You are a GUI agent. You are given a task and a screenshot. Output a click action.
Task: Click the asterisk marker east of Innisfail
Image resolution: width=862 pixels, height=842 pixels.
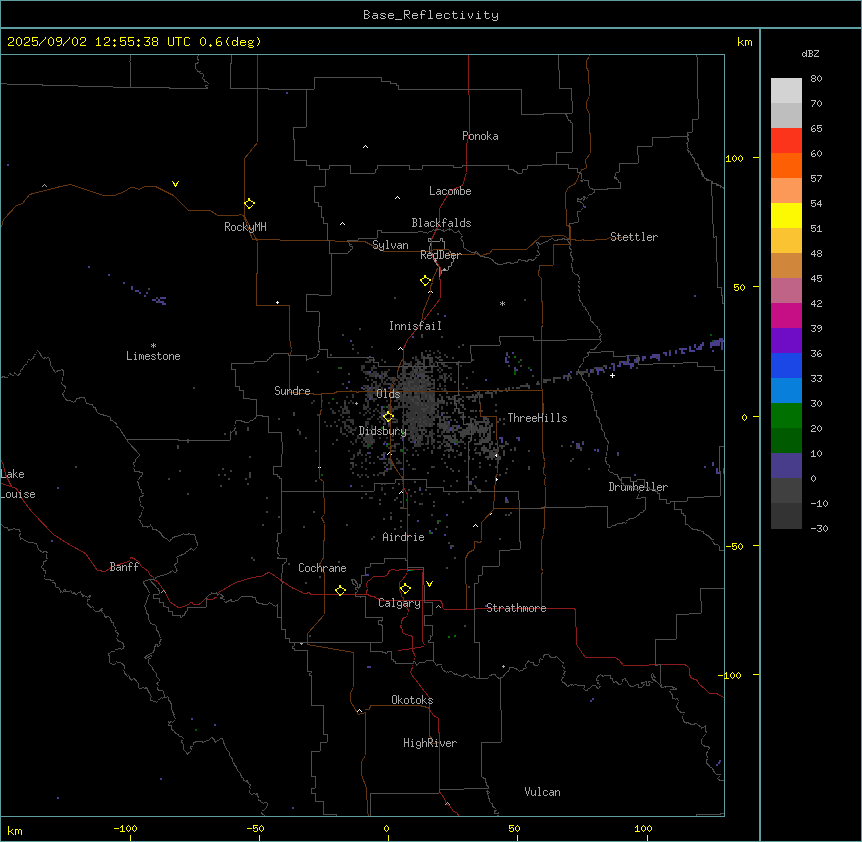point(502,303)
